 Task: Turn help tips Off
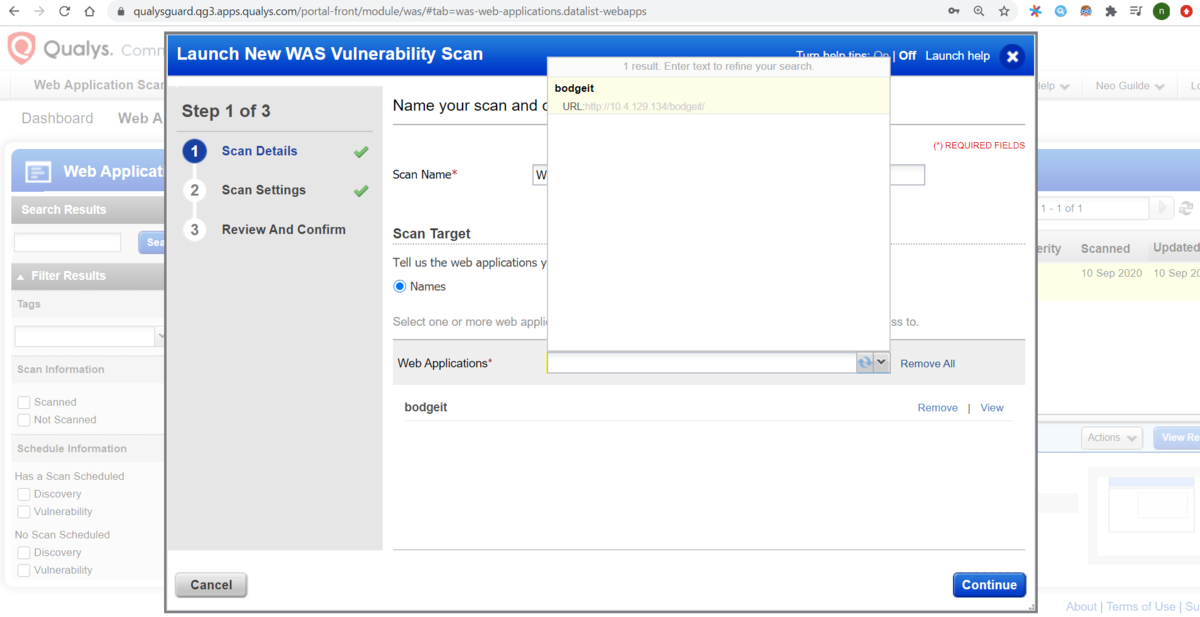(x=907, y=56)
